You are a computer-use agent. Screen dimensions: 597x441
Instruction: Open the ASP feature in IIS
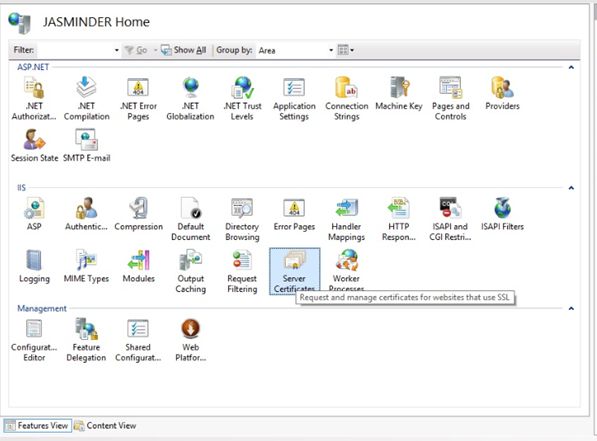coord(34,214)
